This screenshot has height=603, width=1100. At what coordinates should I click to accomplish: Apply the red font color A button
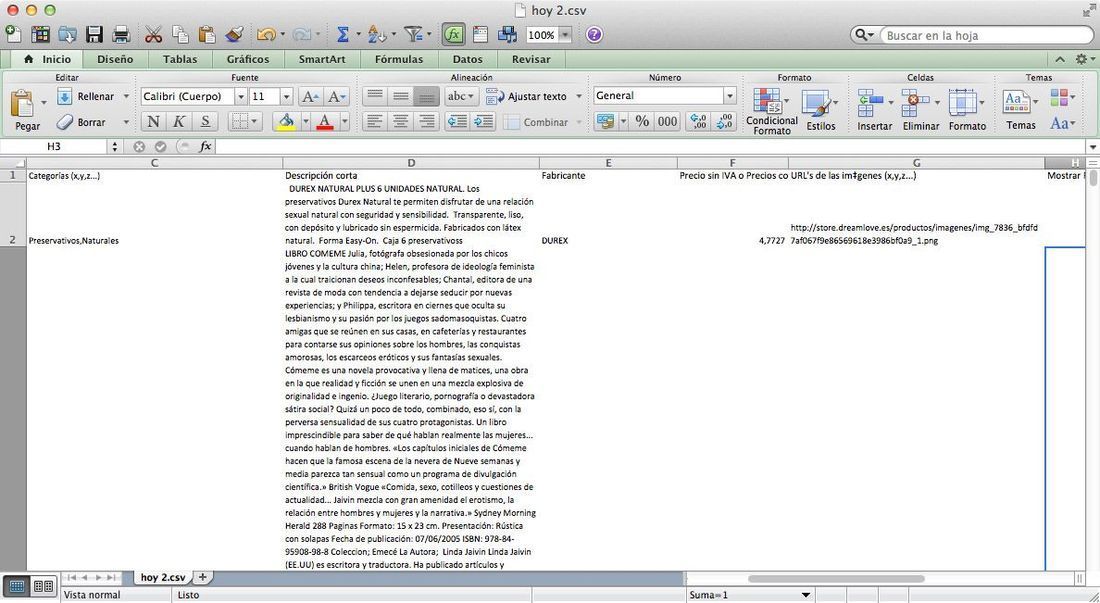pyautogui.click(x=325, y=122)
